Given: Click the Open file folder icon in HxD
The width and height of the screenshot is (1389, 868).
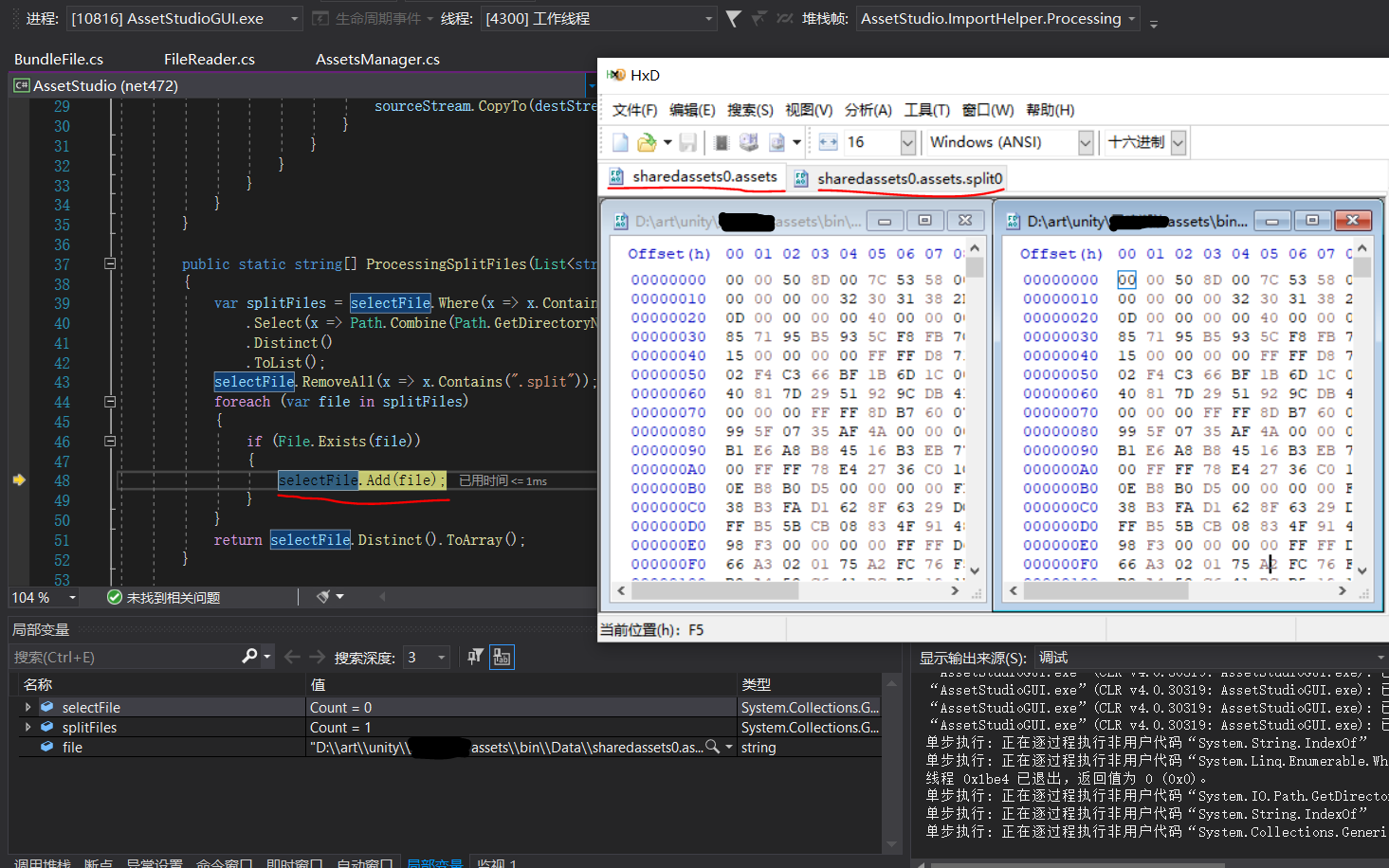Looking at the screenshot, I should pos(648,142).
